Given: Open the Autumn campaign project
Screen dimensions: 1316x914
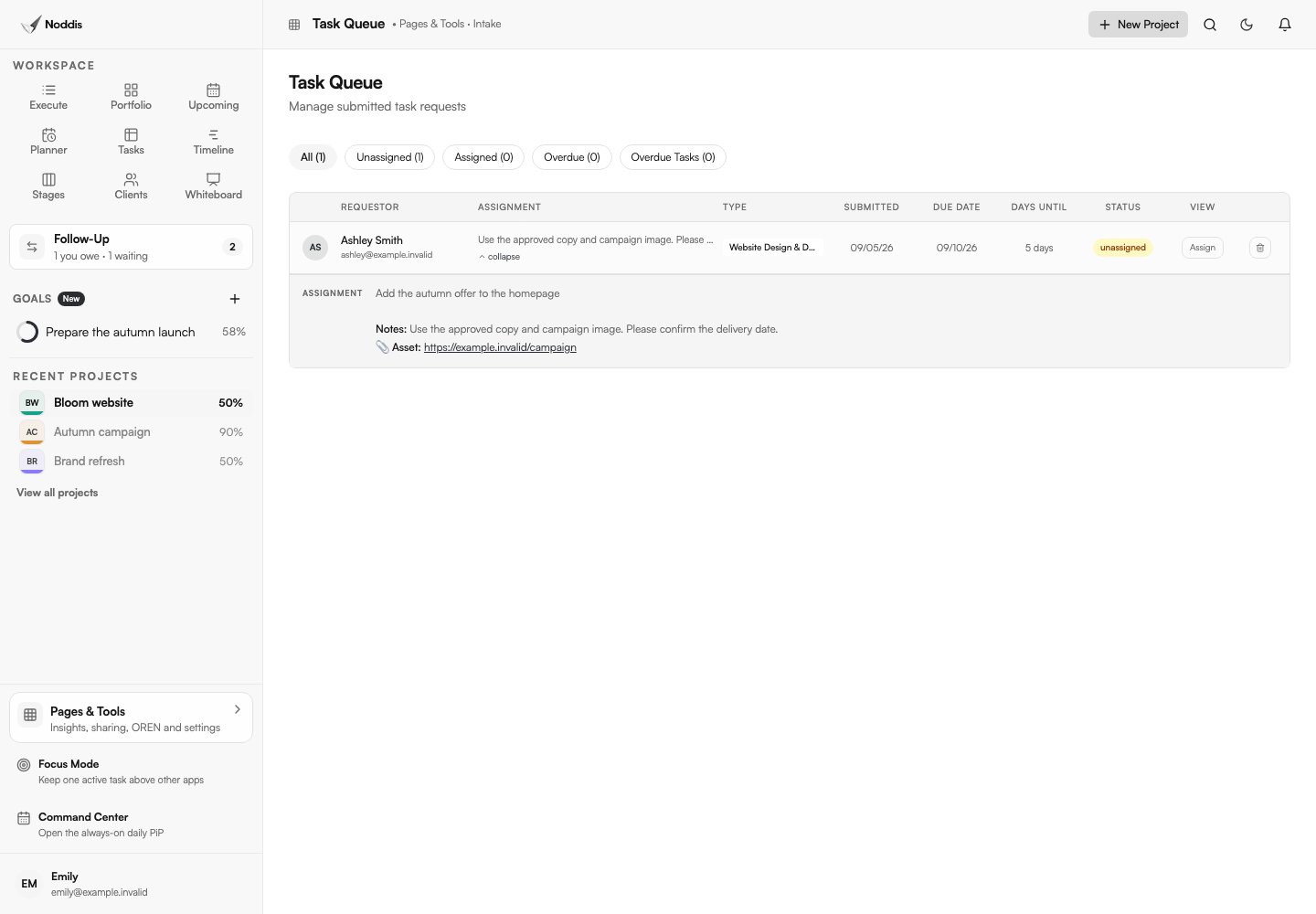Looking at the screenshot, I should pyautogui.click(x=131, y=432).
